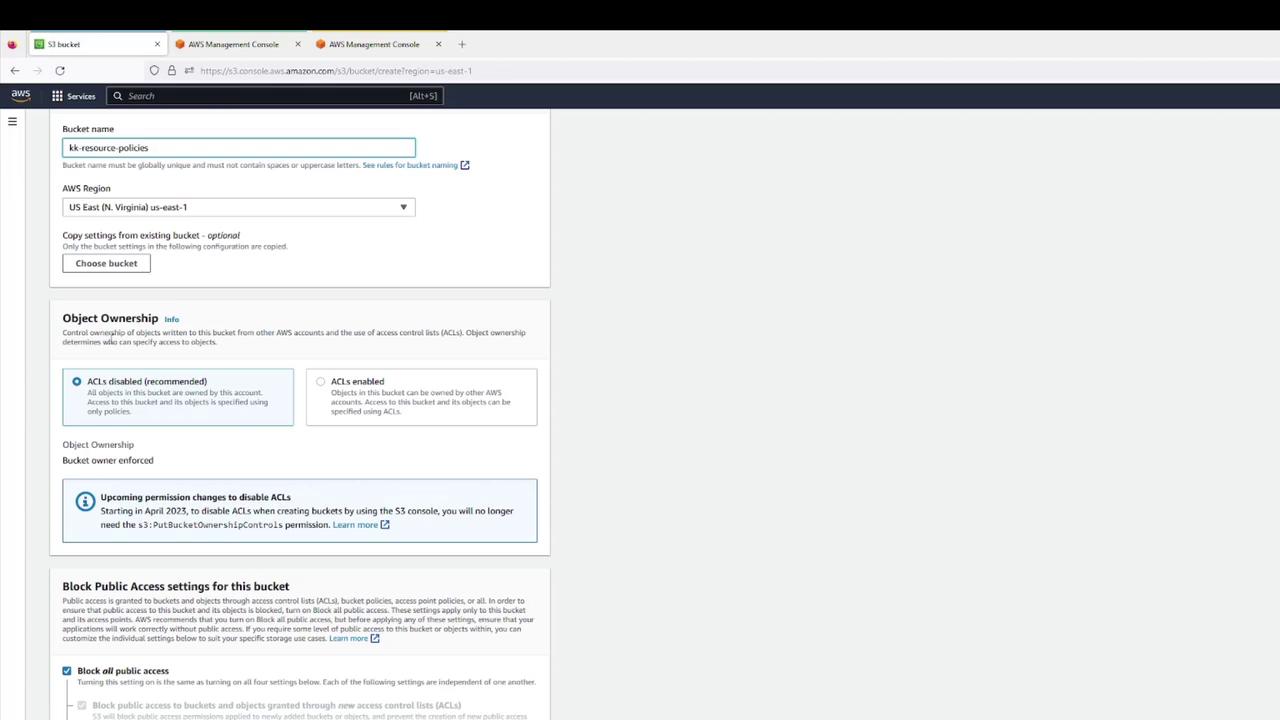
Task: Open the site permissions icon in address bar
Action: (x=189, y=71)
